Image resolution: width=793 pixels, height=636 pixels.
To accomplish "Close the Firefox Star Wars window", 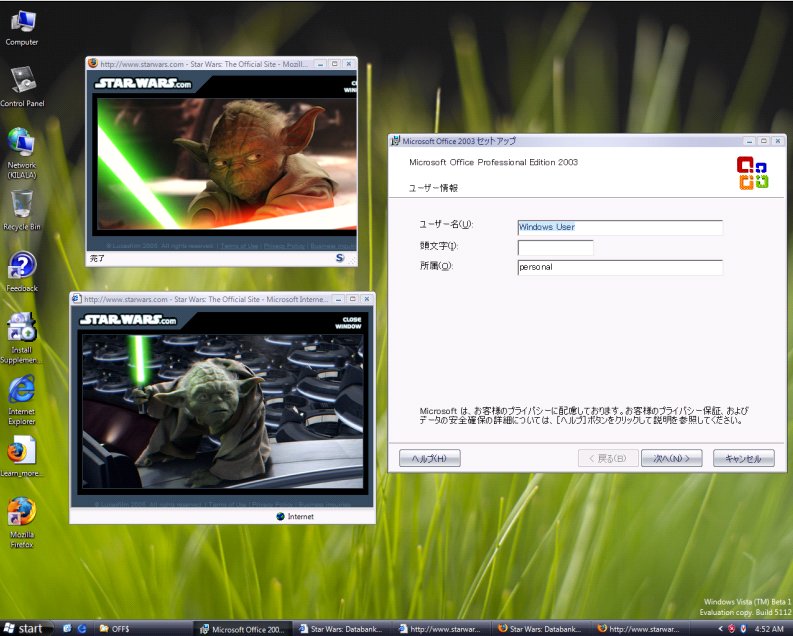I will point(348,64).
